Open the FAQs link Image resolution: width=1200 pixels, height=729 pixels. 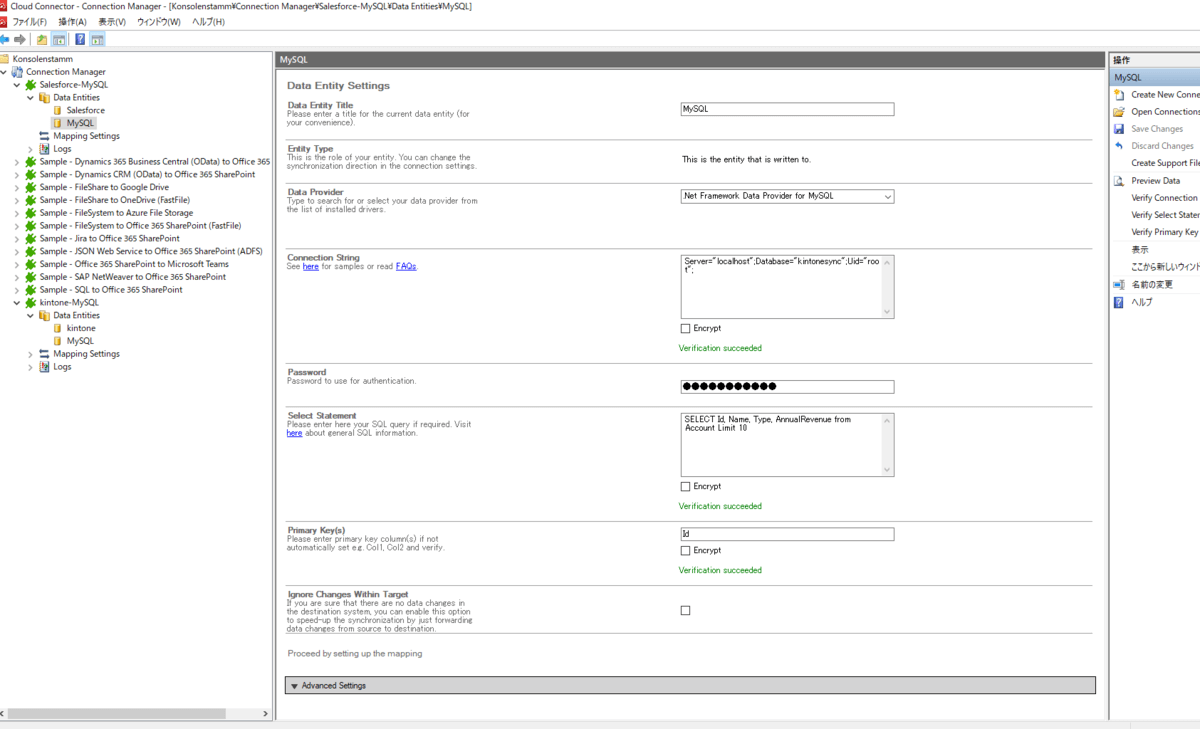[x=406, y=267]
